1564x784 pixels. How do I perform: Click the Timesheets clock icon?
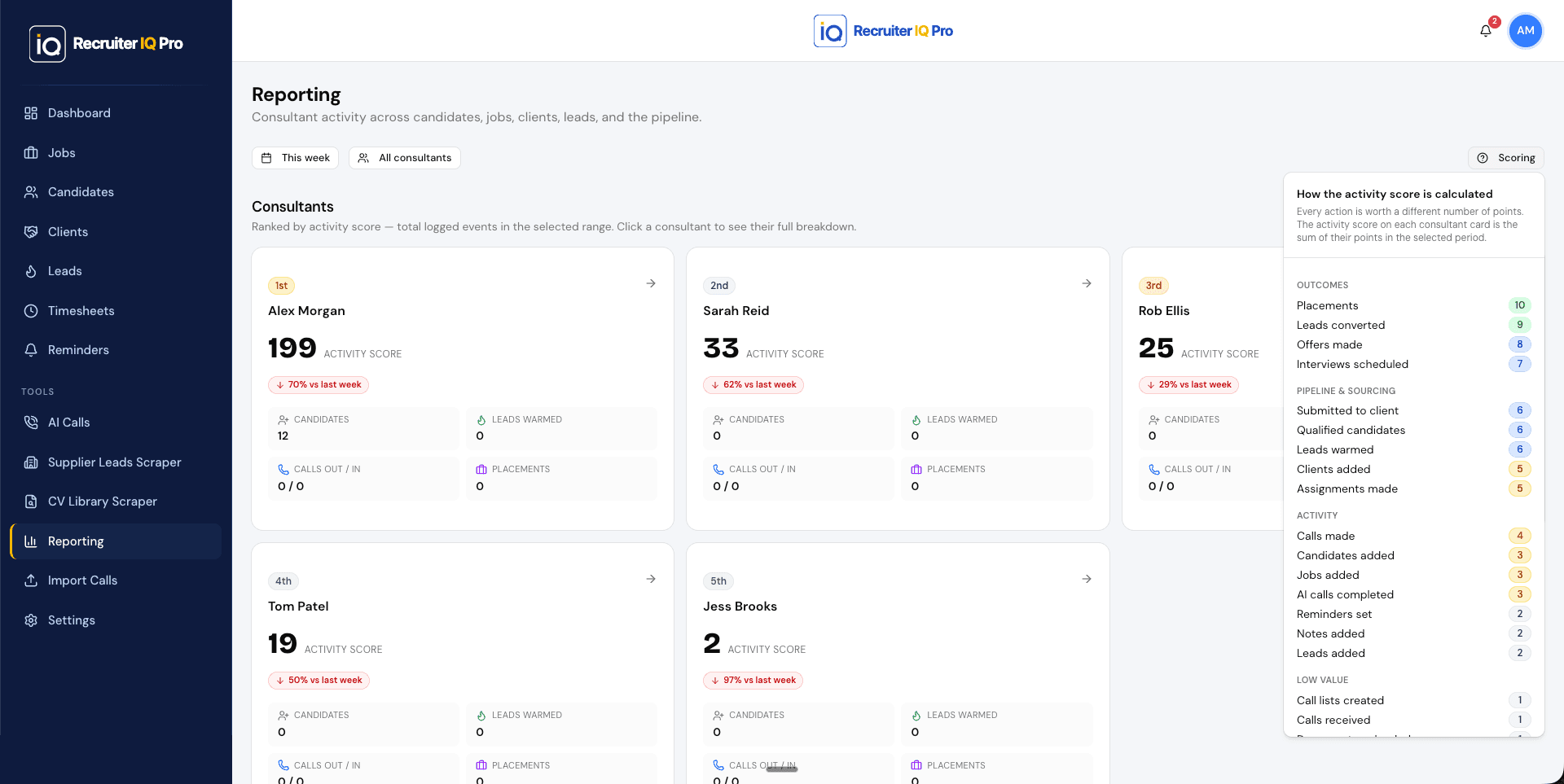[x=31, y=311]
